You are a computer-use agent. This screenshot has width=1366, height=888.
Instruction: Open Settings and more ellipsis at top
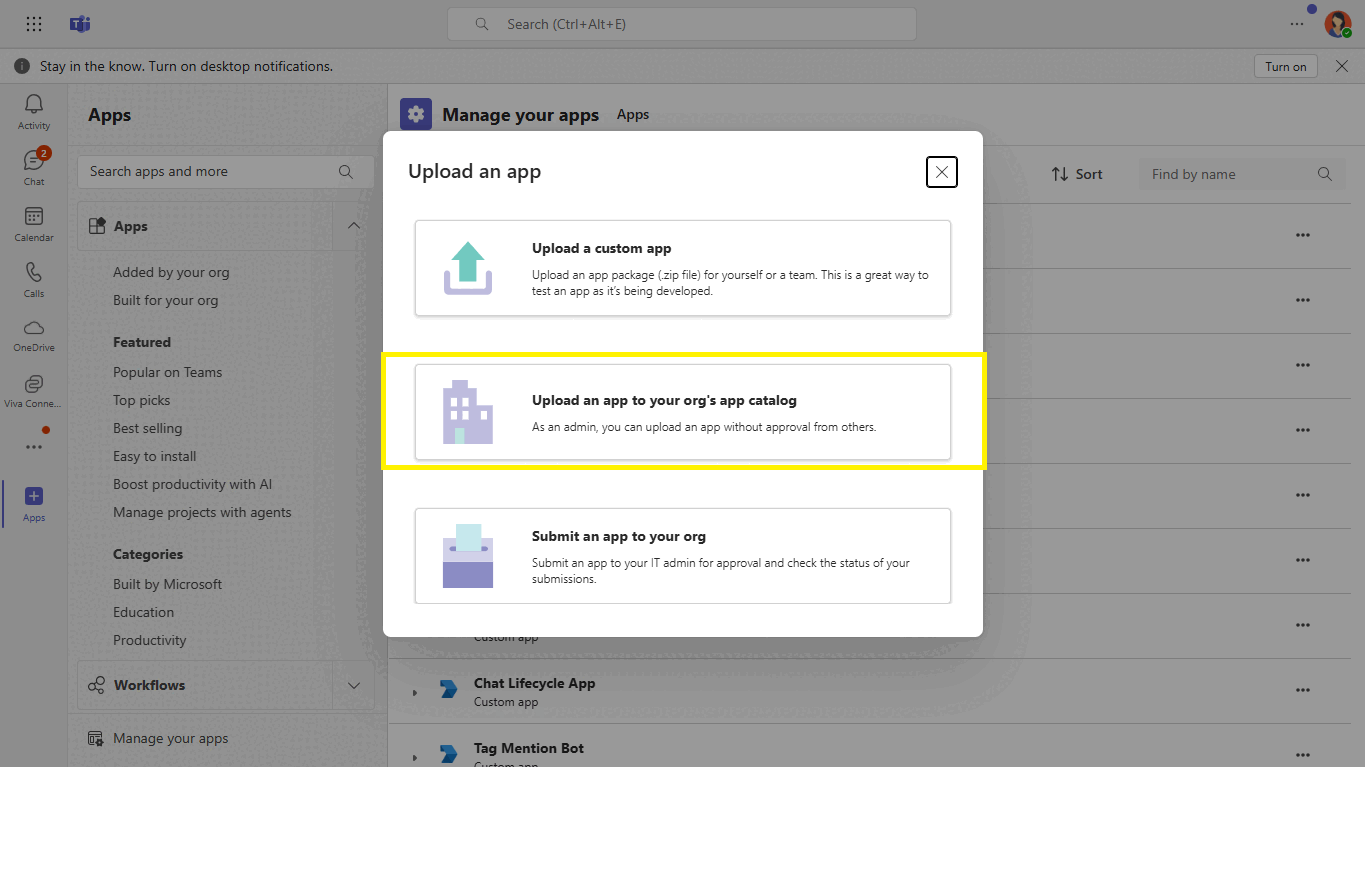[1297, 24]
